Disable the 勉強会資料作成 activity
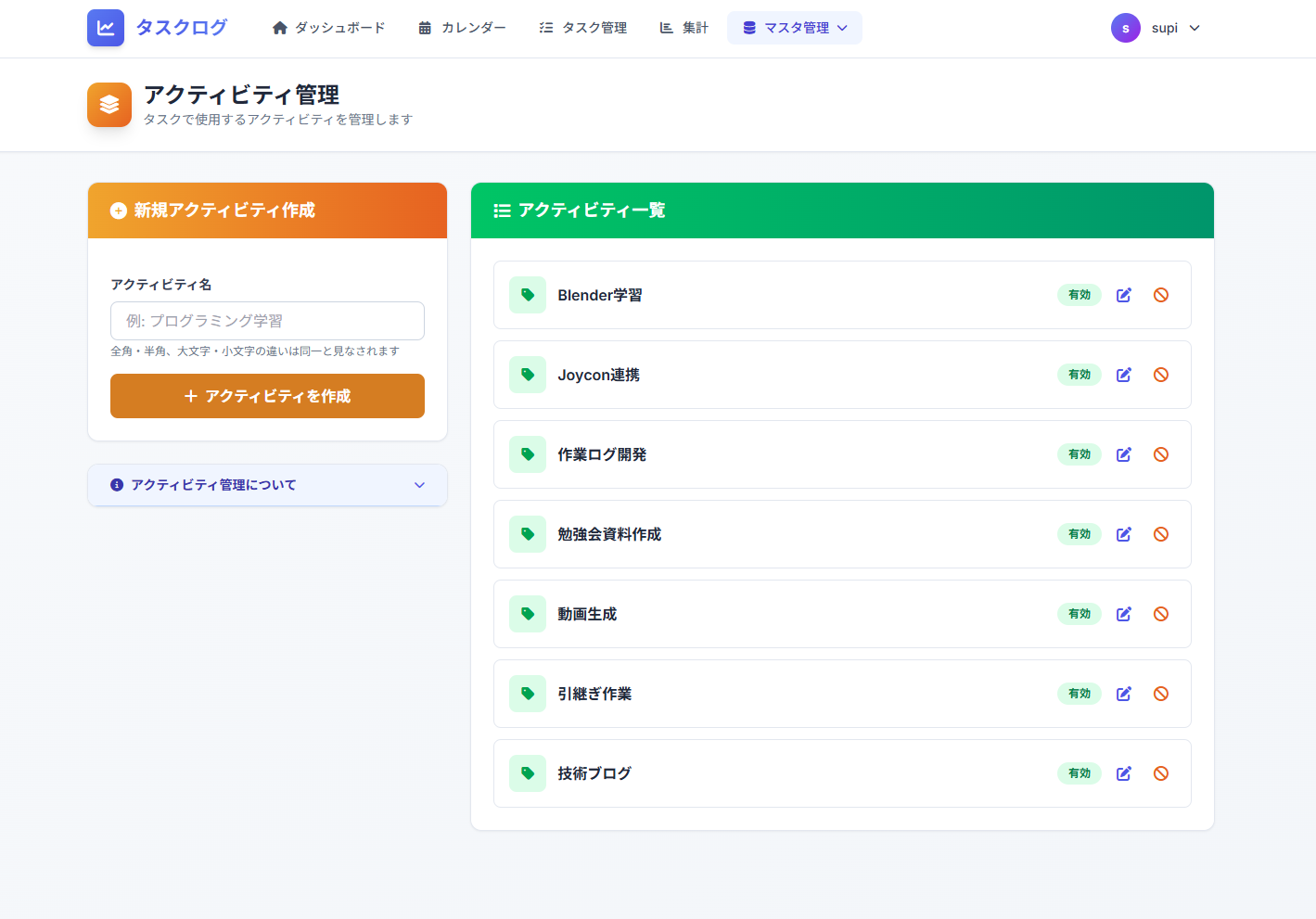Image resolution: width=1316 pixels, height=919 pixels. [1160, 534]
